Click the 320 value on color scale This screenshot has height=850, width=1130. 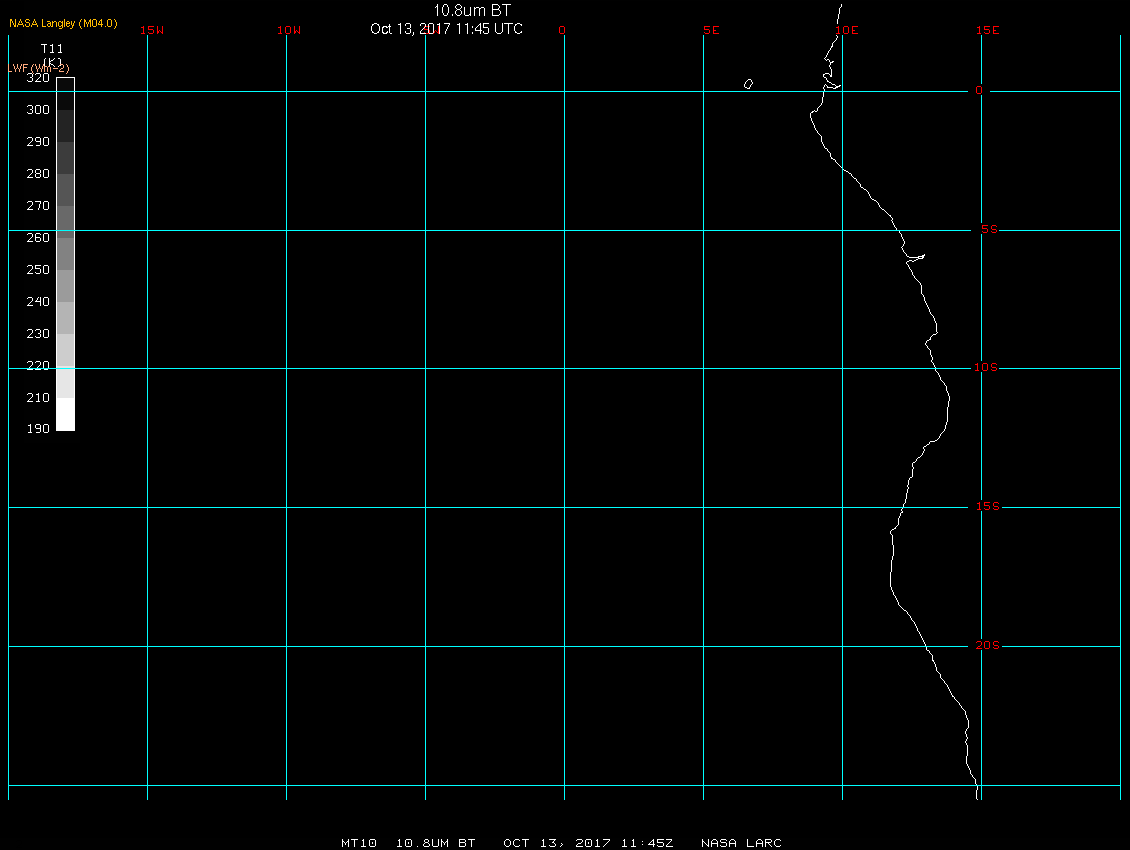[x=38, y=78]
